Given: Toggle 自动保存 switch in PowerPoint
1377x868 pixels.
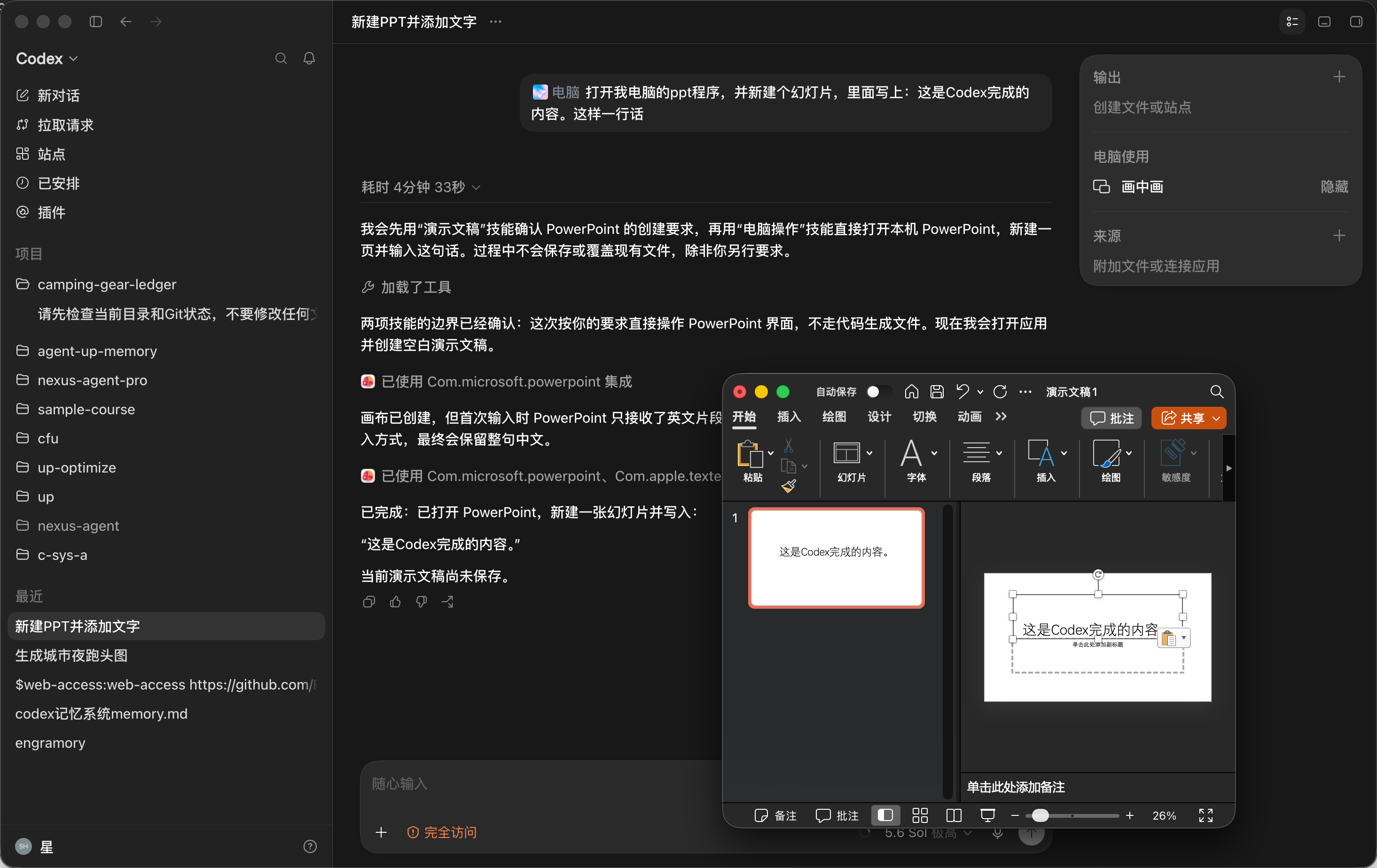Looking at the screenshot, I should 878,391.
